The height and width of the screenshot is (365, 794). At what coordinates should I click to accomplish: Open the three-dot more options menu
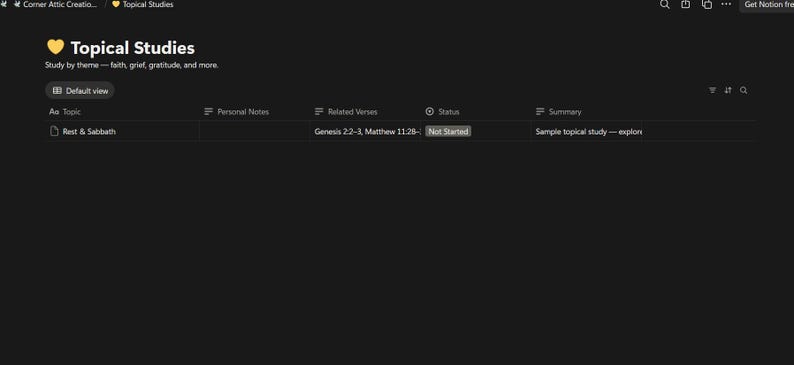click(x=726, y=4)
